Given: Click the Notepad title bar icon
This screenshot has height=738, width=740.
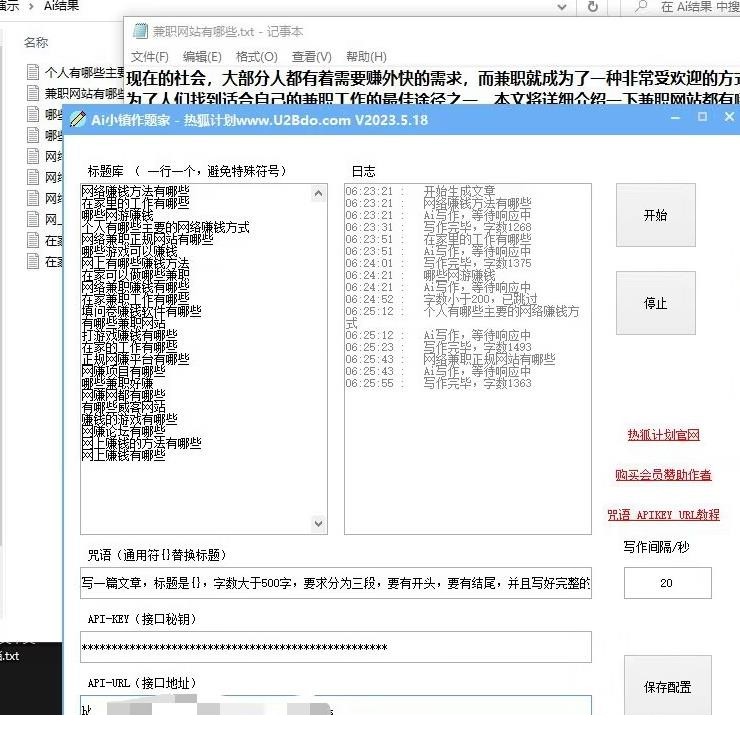Looking at the screenshot, I should click(x=140, y=31).
